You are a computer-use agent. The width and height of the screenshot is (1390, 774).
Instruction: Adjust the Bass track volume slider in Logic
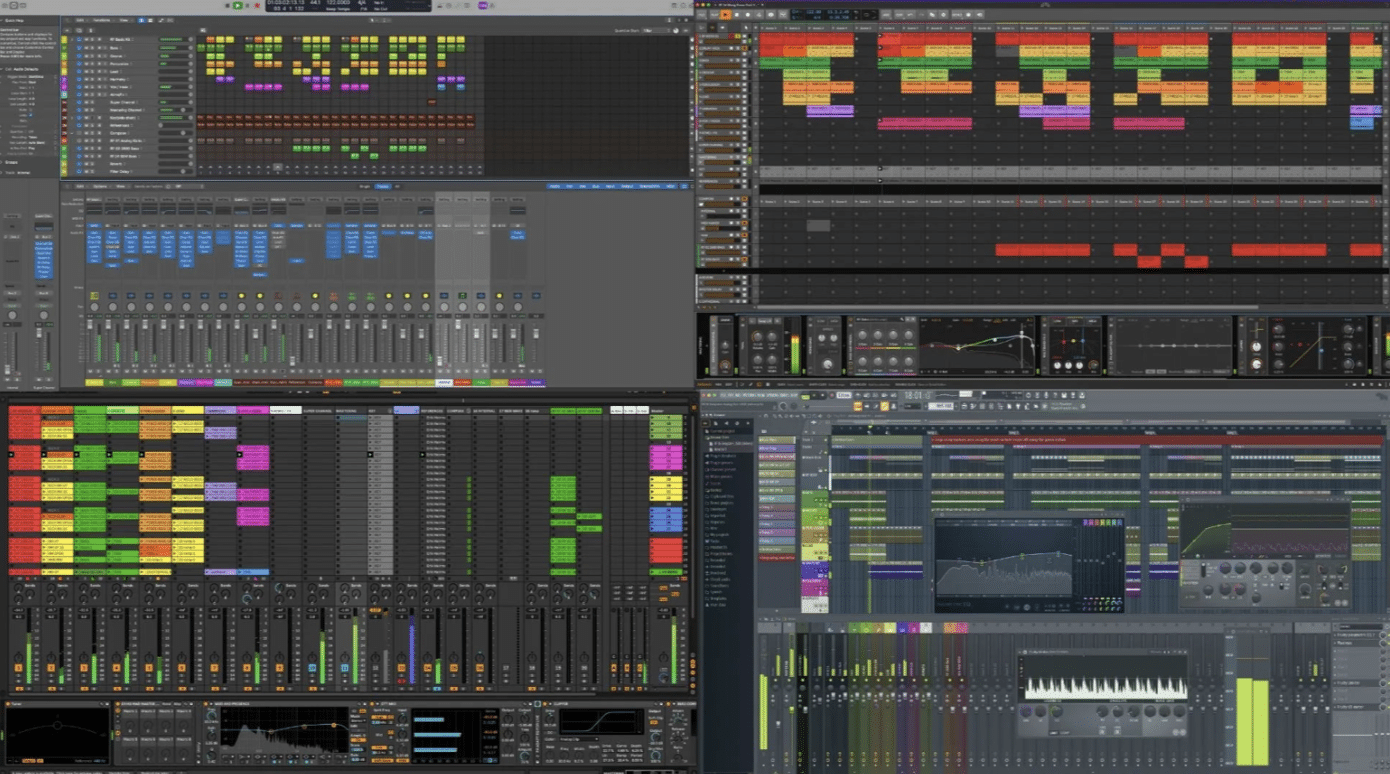[x=175, y=47]
